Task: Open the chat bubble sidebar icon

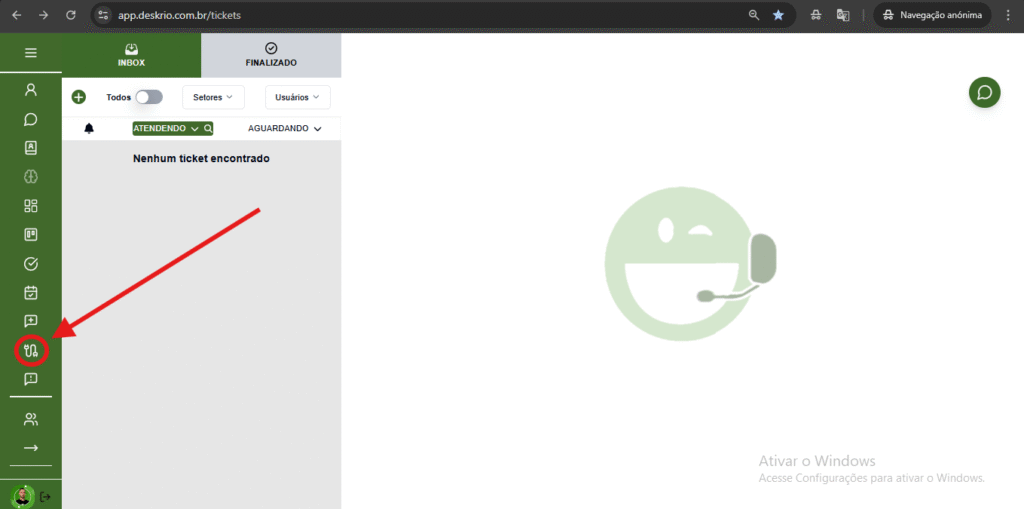Action: pyautogui.click(x=30, y=119)
